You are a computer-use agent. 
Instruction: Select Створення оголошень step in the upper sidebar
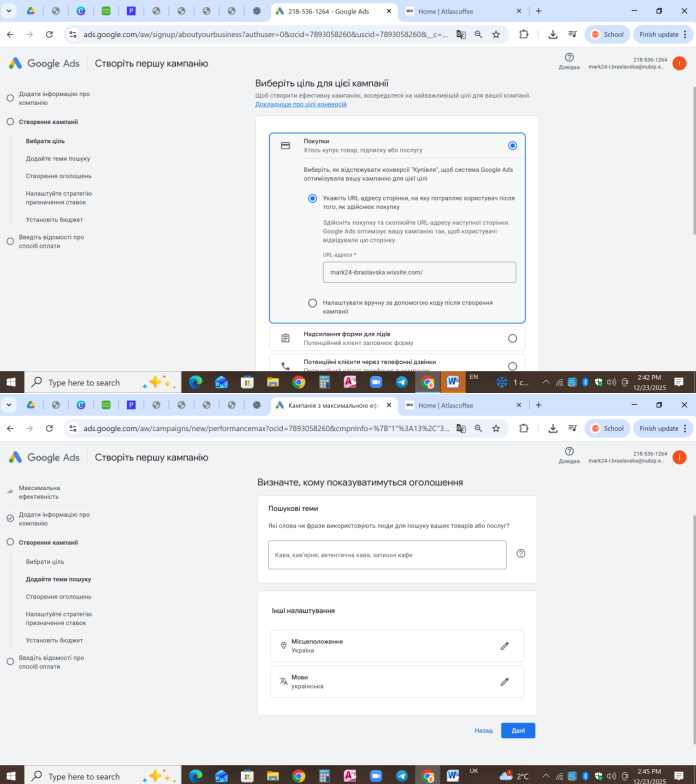point(58,176)
